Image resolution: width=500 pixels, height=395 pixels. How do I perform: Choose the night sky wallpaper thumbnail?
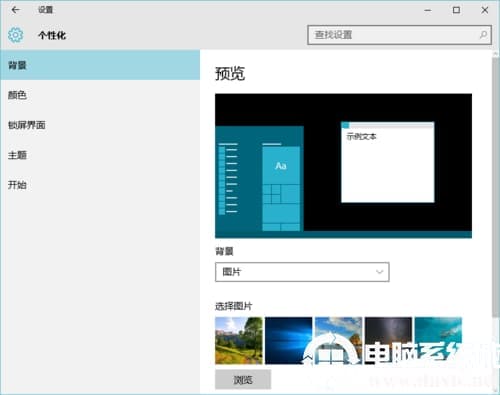tap(388, 340)
